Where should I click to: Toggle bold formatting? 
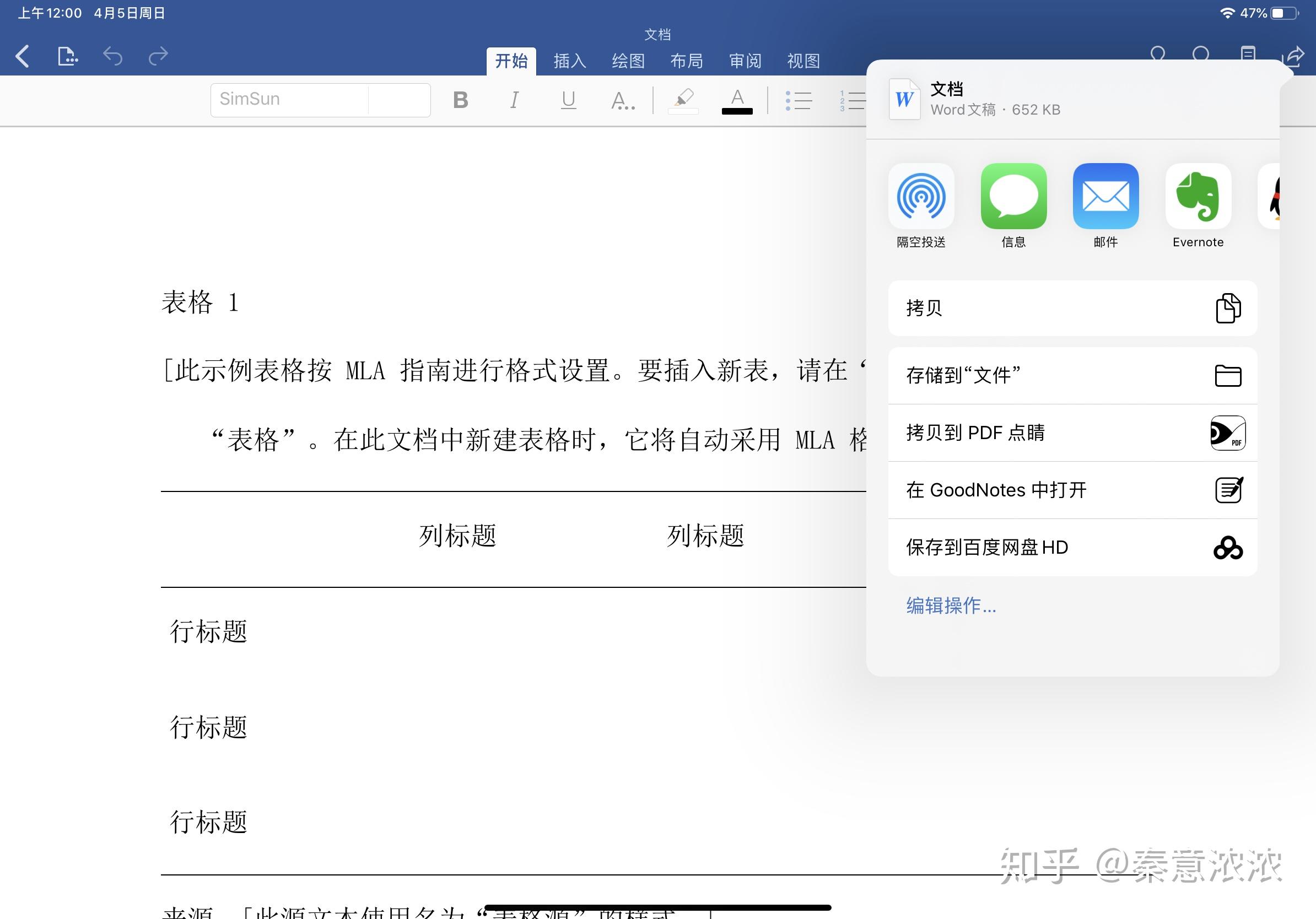point(460,100)
